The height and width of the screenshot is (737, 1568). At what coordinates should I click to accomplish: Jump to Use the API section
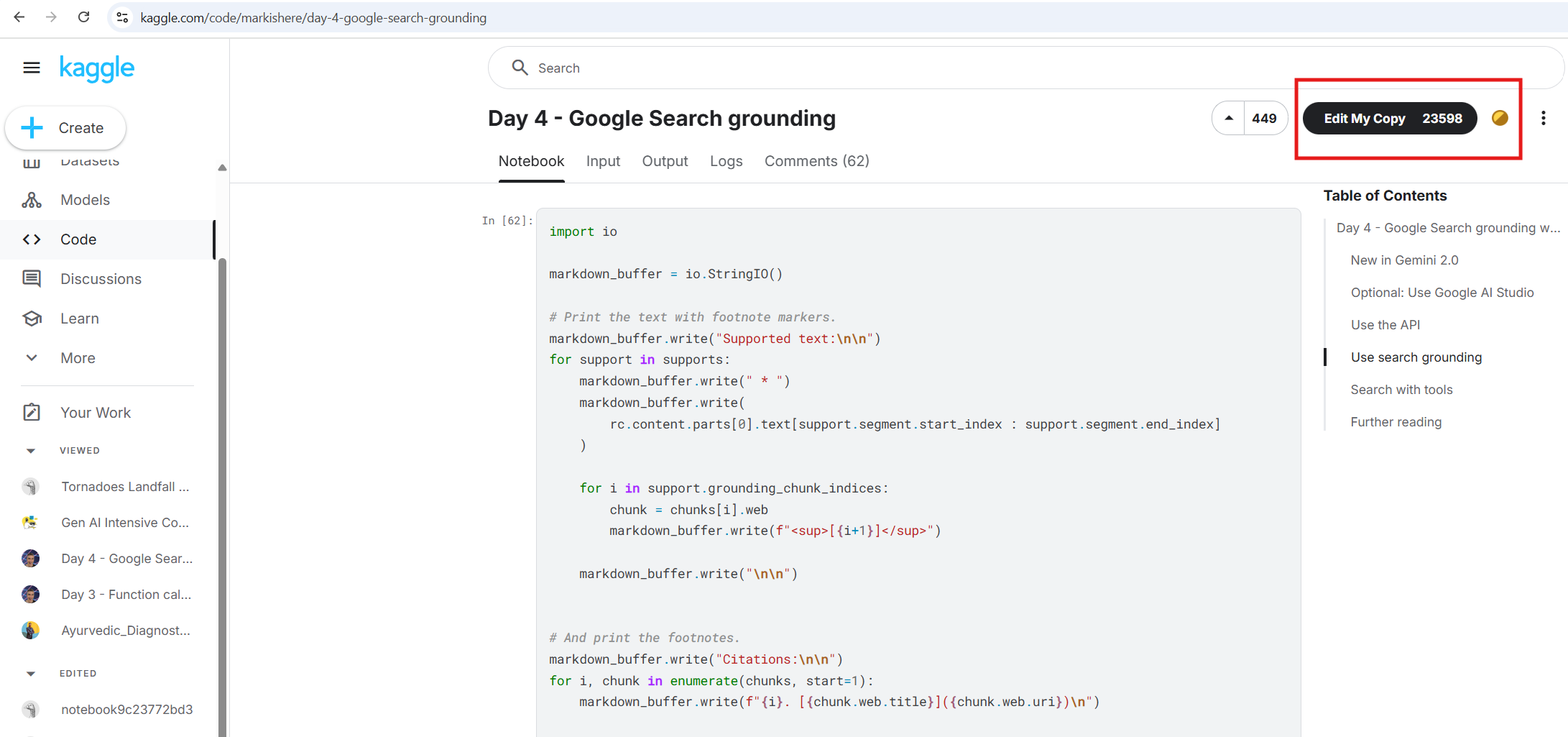coord(1385,325)
